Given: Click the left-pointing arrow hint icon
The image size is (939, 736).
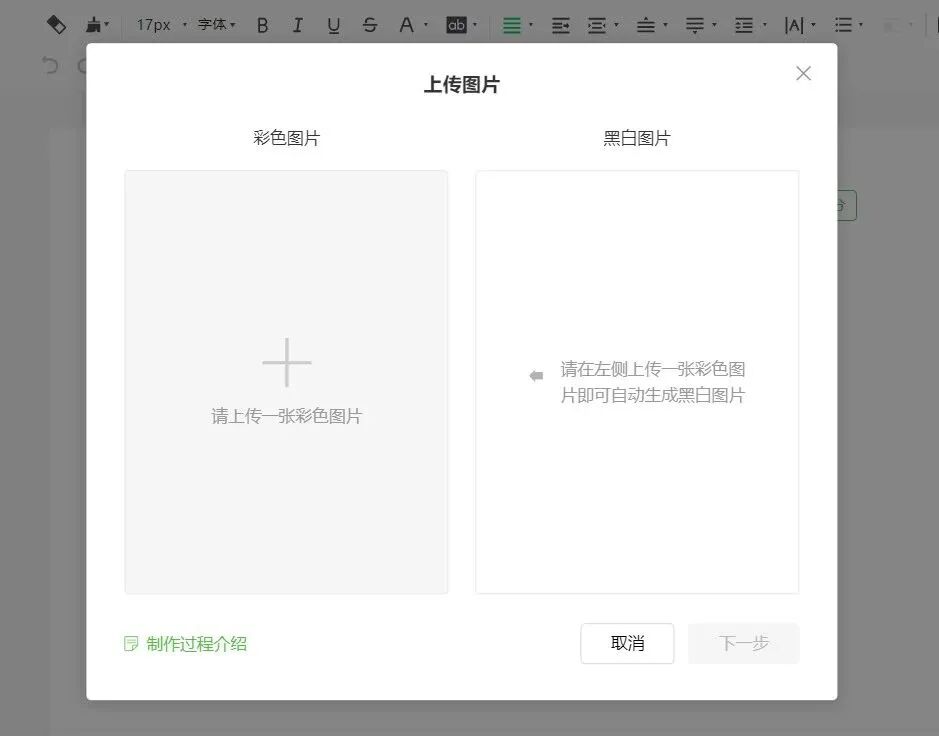Looking at the screenshot, I should pyautogui.click(x=536, y=375).
